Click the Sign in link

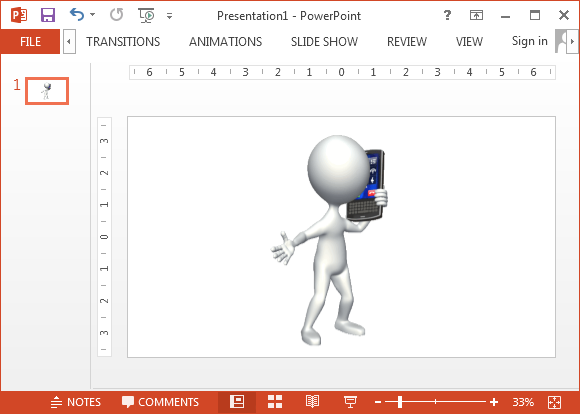[529, 41]
